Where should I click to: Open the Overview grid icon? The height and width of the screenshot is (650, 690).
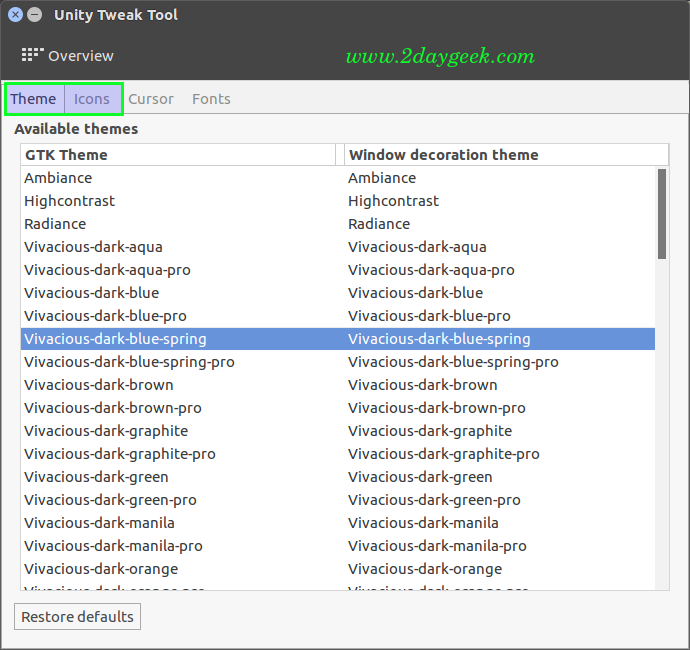click(33, 55)
